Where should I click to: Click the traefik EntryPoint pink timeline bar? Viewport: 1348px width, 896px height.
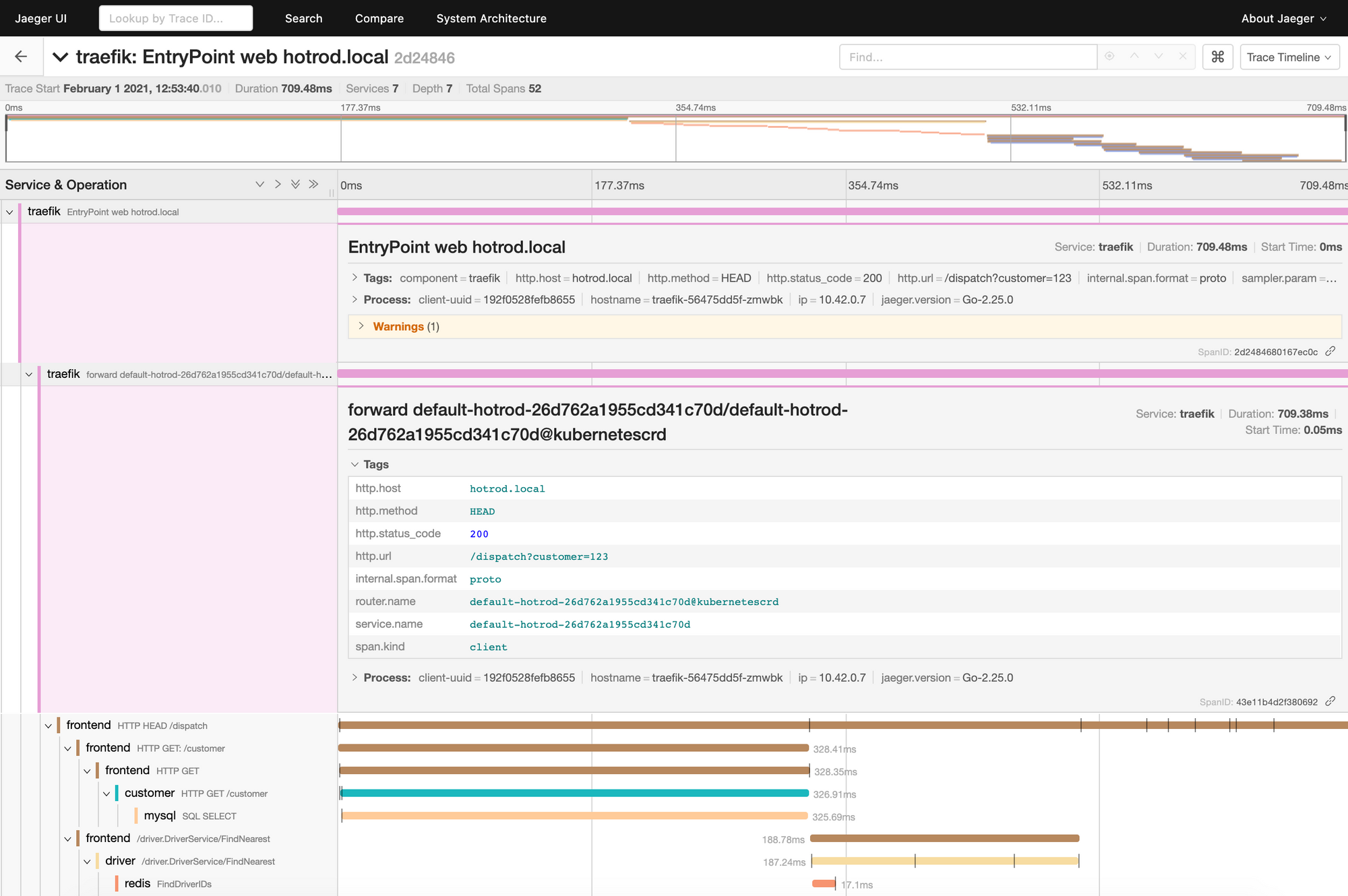coord(842,212)
